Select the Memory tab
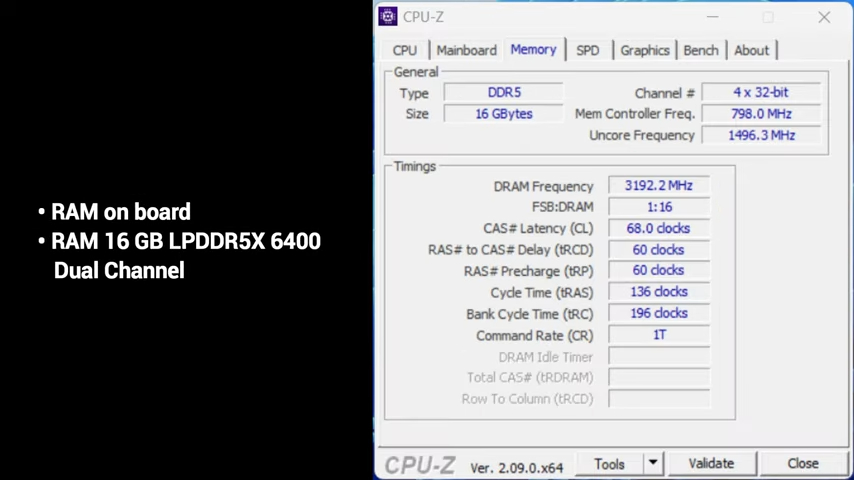This screenshot has height=480, width=854. pyautogui.click(x=534, y=50)
